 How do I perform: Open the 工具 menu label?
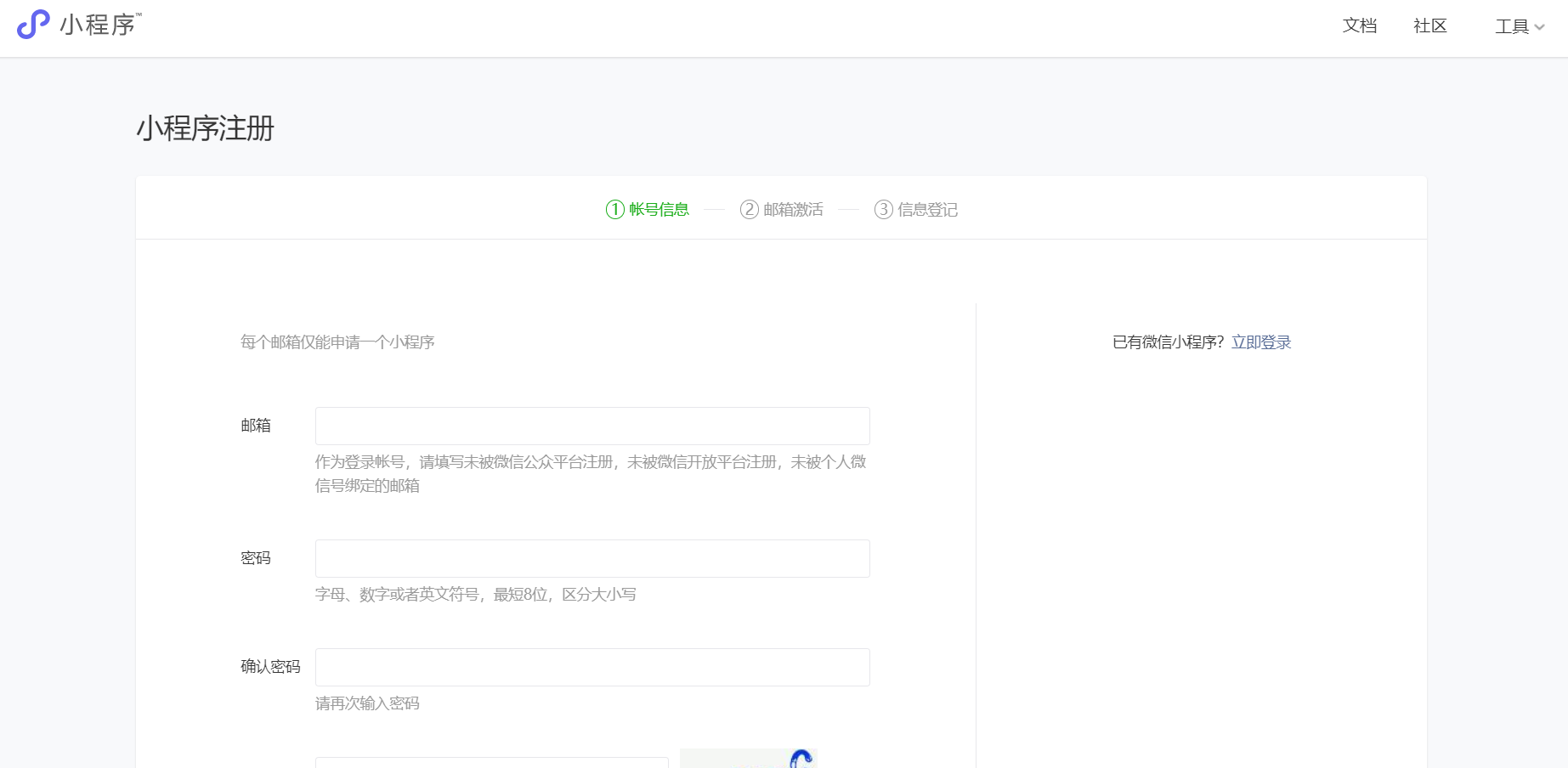tap(1511, 26)
